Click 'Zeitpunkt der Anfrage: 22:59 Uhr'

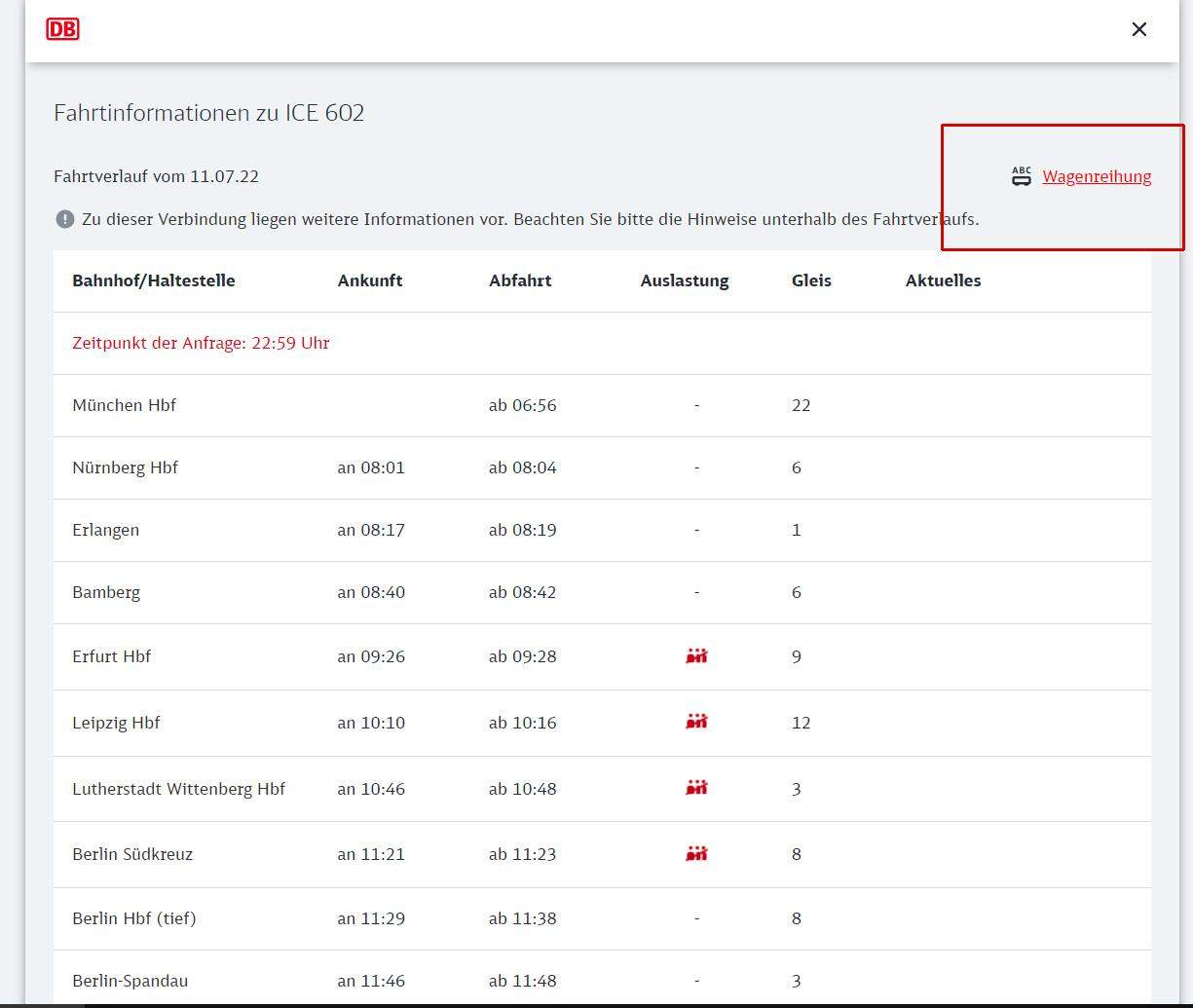[x=201, y=343]
